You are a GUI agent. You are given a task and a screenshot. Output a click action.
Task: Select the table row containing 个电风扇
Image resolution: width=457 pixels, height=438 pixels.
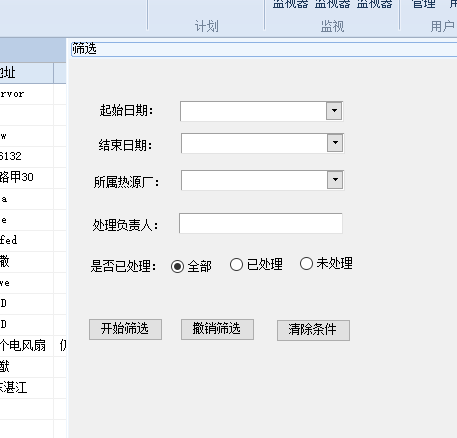tap(33, 346)
